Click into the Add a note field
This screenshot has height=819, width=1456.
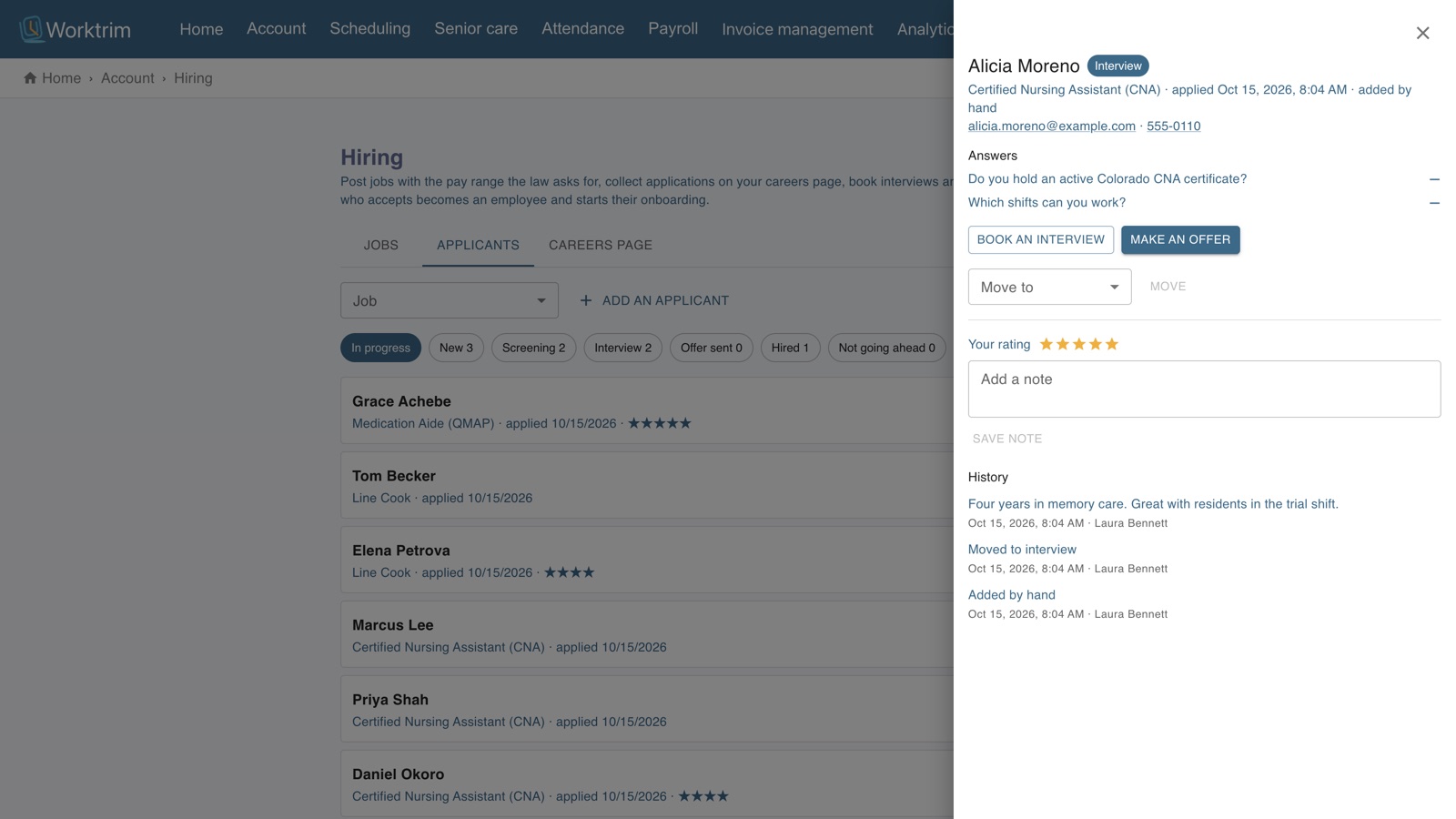(x=1204, y=389)
